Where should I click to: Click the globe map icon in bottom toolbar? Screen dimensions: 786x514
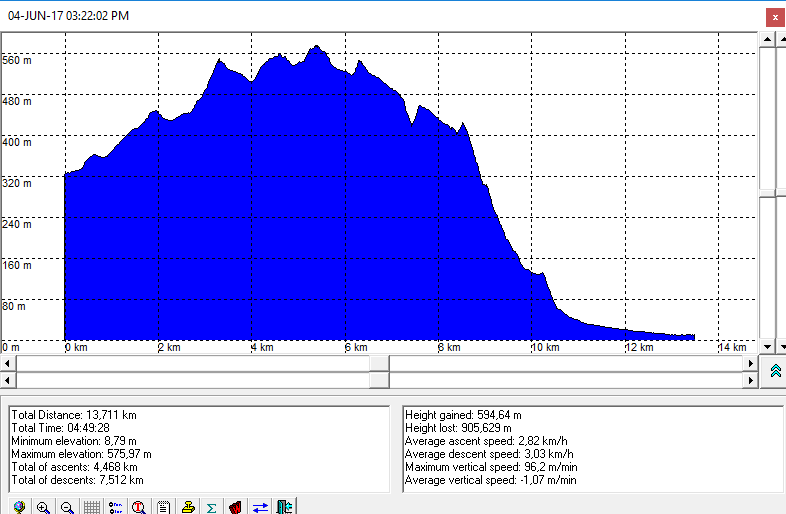tap(19, 507)
